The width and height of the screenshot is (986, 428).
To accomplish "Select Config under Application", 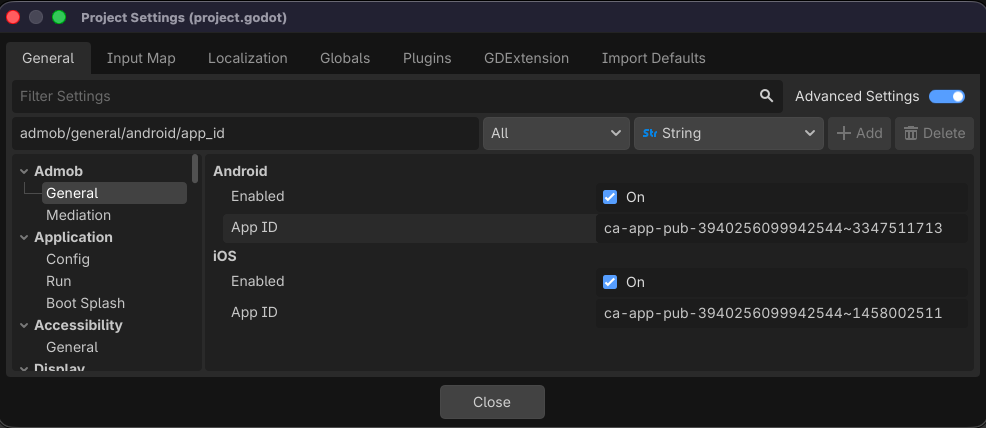I will coord(68,259).
